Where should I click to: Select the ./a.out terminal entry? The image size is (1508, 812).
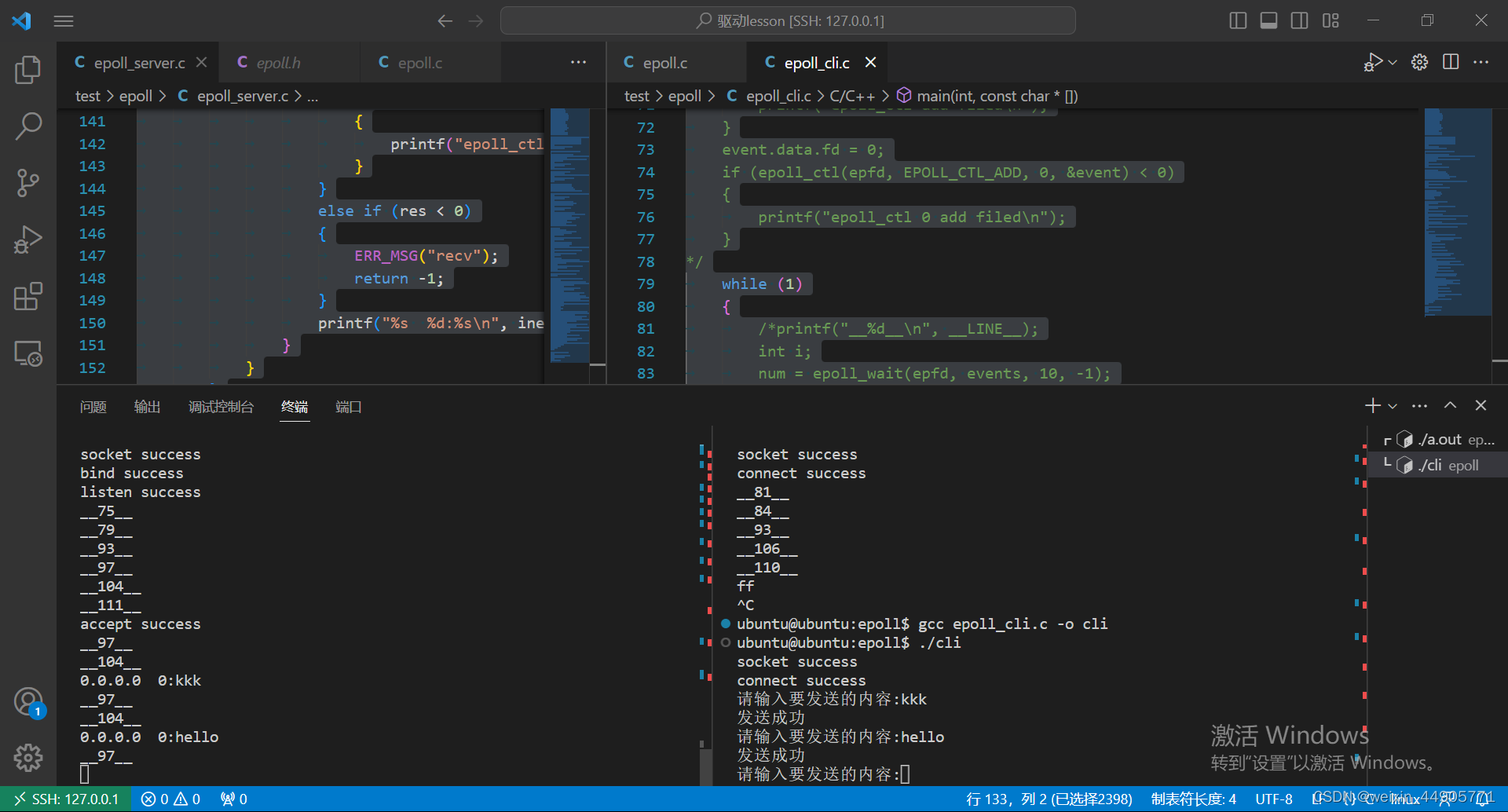tap(1438, 440)
